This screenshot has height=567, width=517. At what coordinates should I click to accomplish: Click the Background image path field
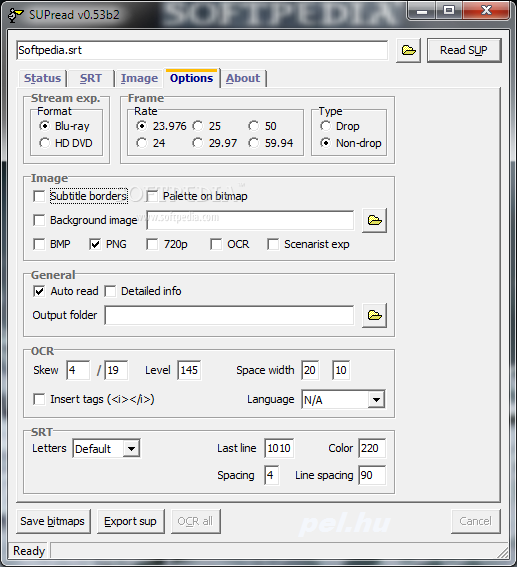[x=250, y=220]
